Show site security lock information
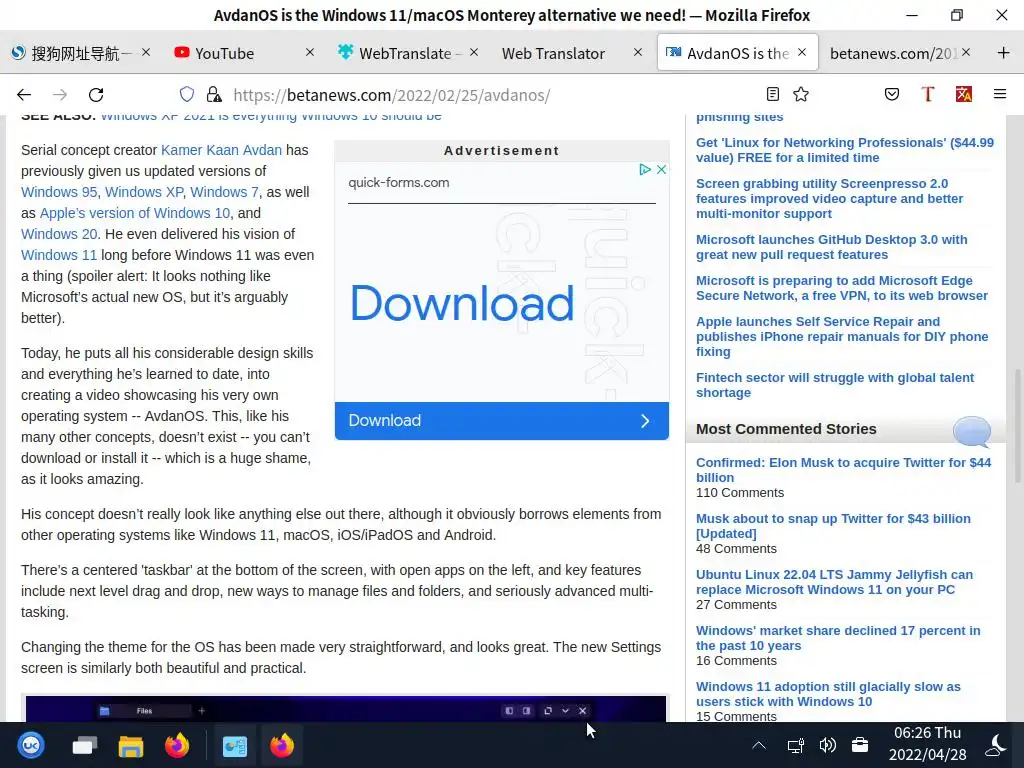The height and width of the screenshot is (768, 1024). point(214,95)
